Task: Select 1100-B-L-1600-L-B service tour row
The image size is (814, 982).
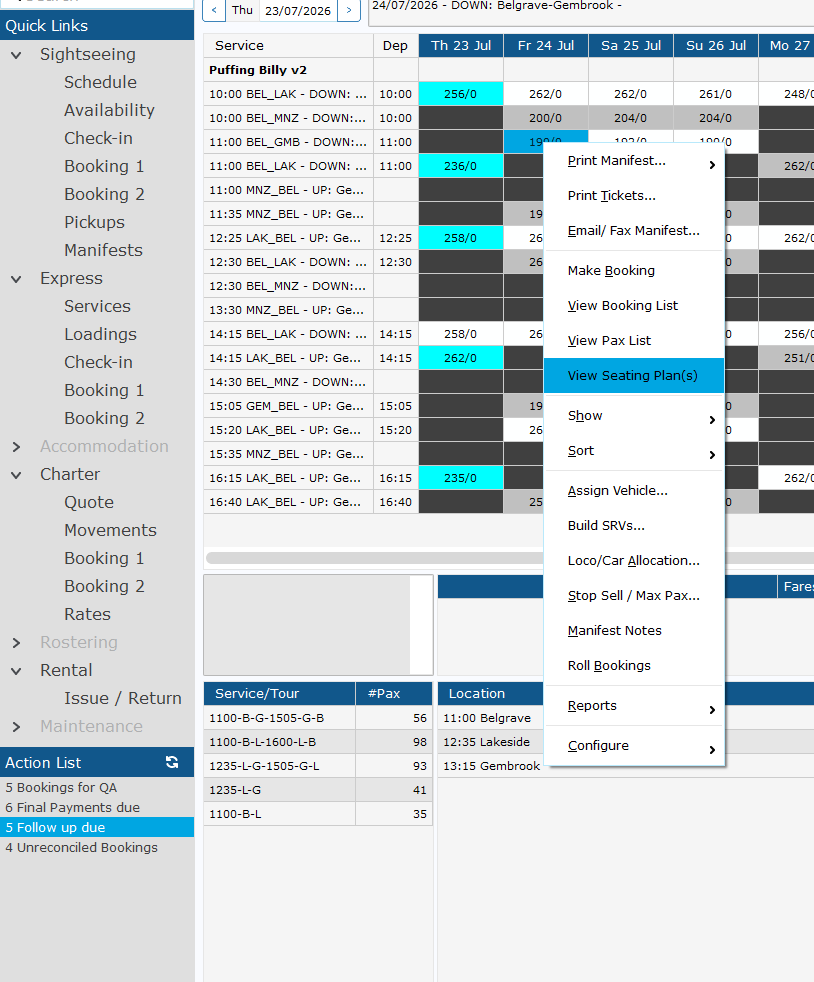Action: [317, 742]
